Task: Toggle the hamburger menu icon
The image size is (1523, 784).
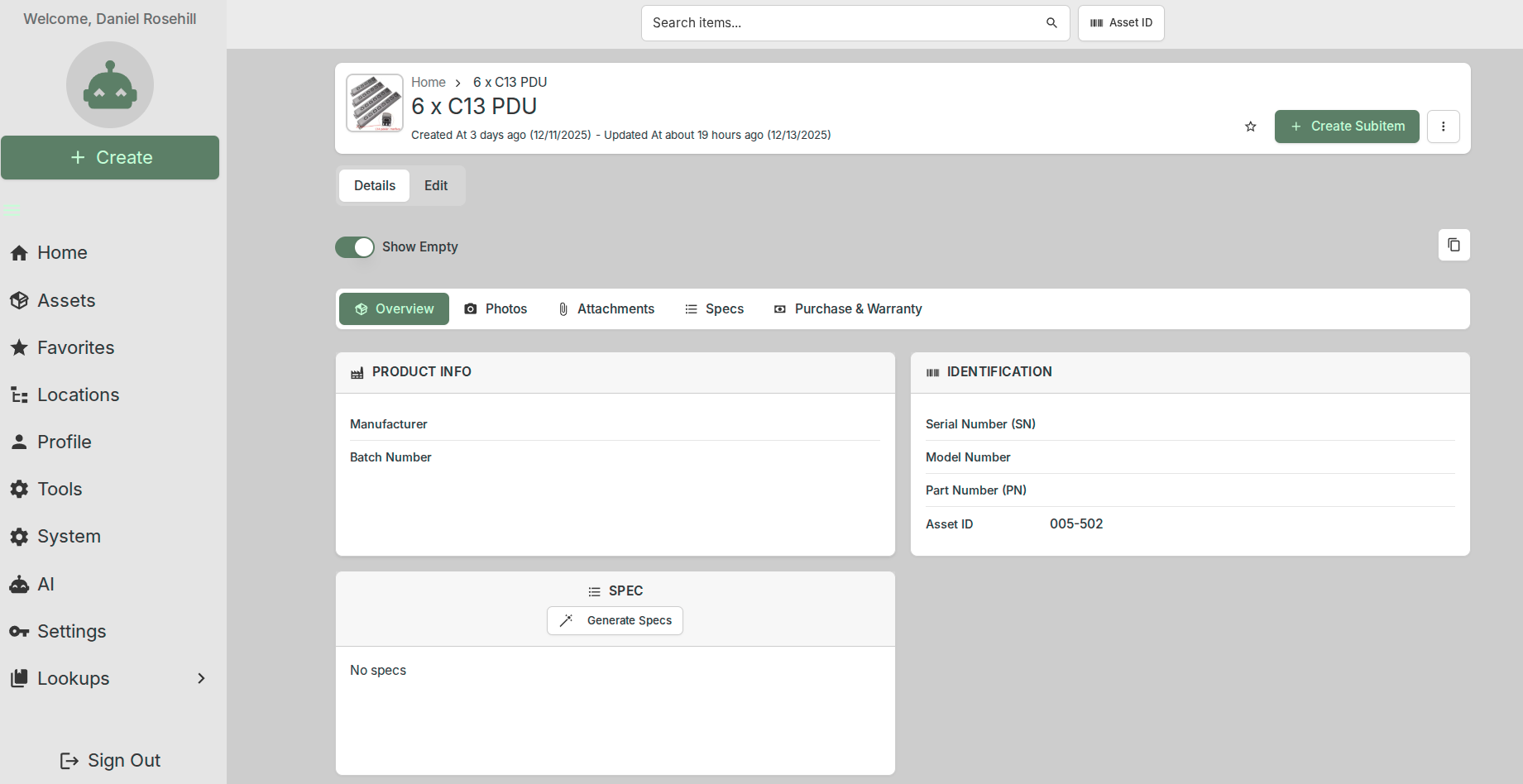Action: click(x=12, y=211)
